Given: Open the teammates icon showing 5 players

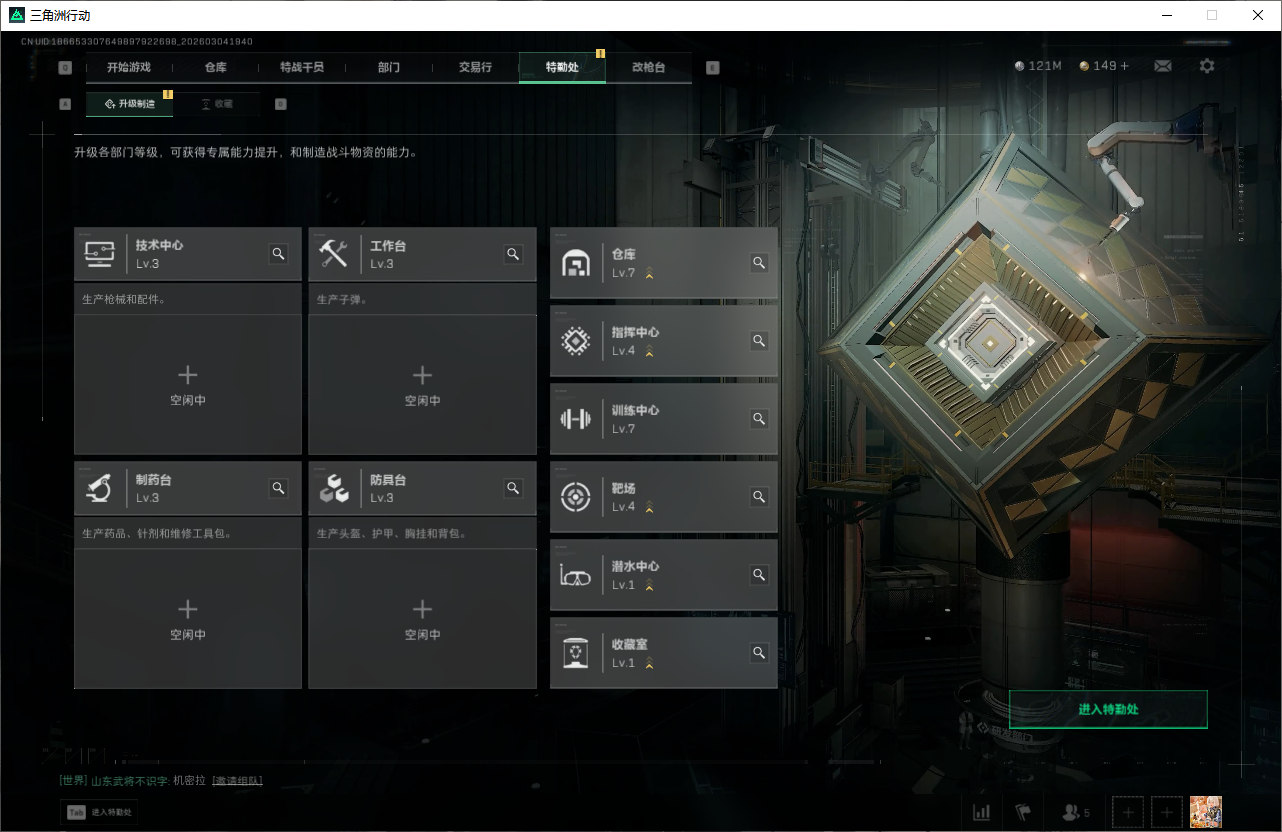Looking at the screenshot, I should [1070, 812].
